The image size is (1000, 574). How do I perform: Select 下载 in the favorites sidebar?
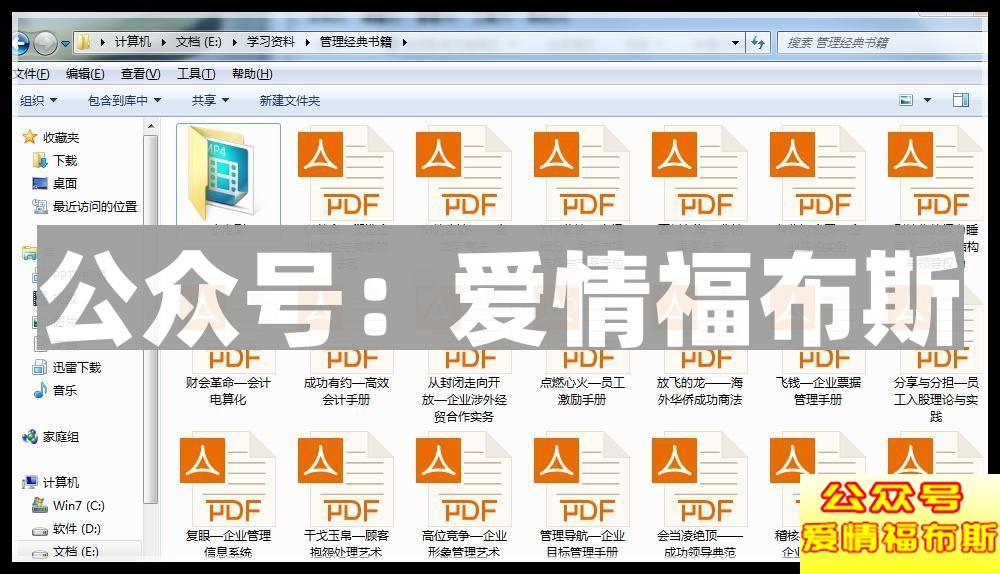(65, 160)
